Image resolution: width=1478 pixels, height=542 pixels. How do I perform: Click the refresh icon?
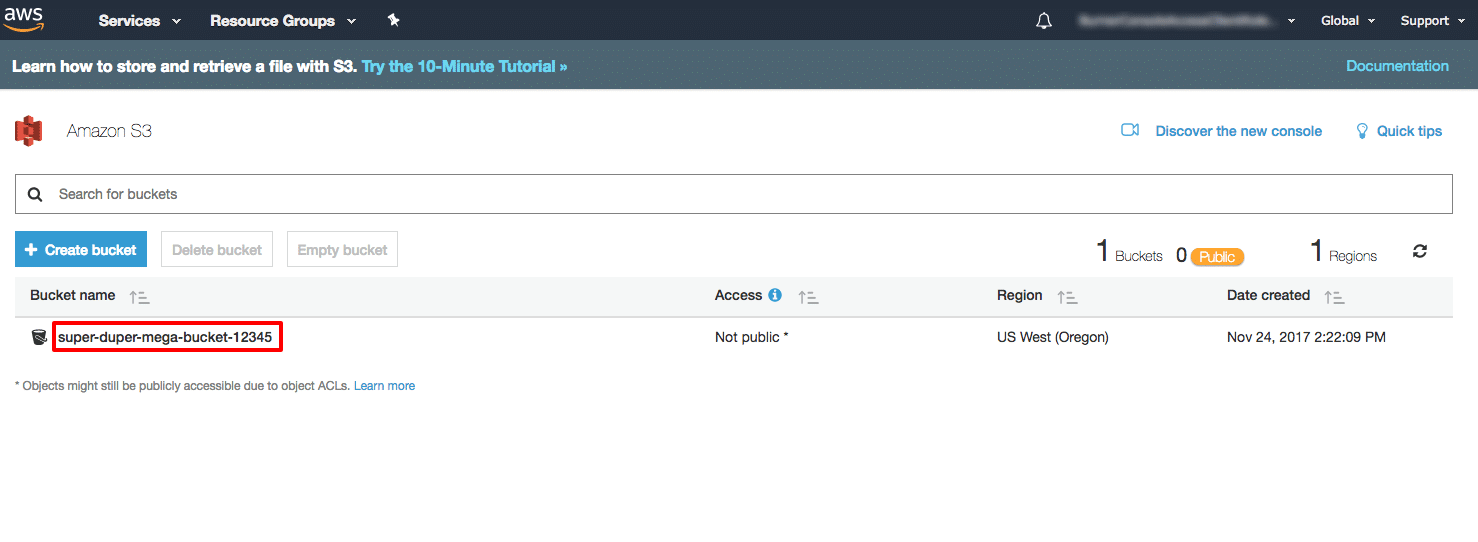pos(1420,251)
